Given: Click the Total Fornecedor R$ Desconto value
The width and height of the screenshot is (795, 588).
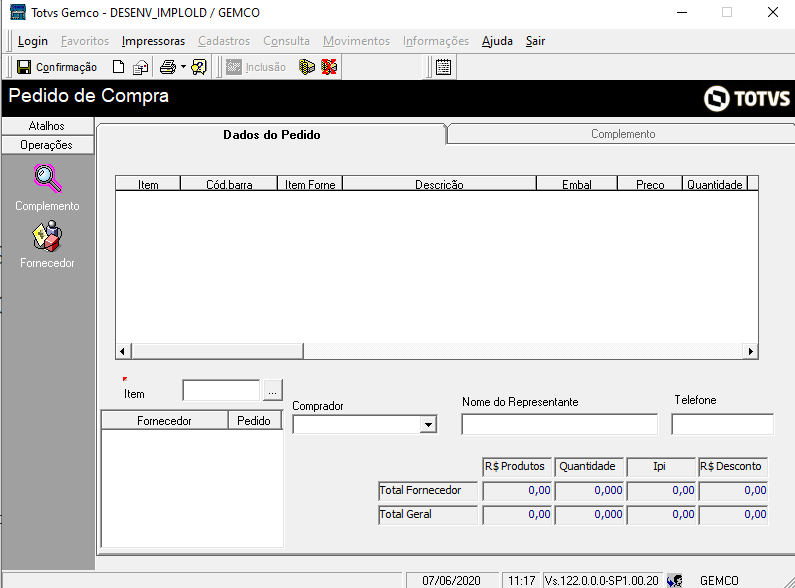Looking at the screenshot, I should coord(733,490).
